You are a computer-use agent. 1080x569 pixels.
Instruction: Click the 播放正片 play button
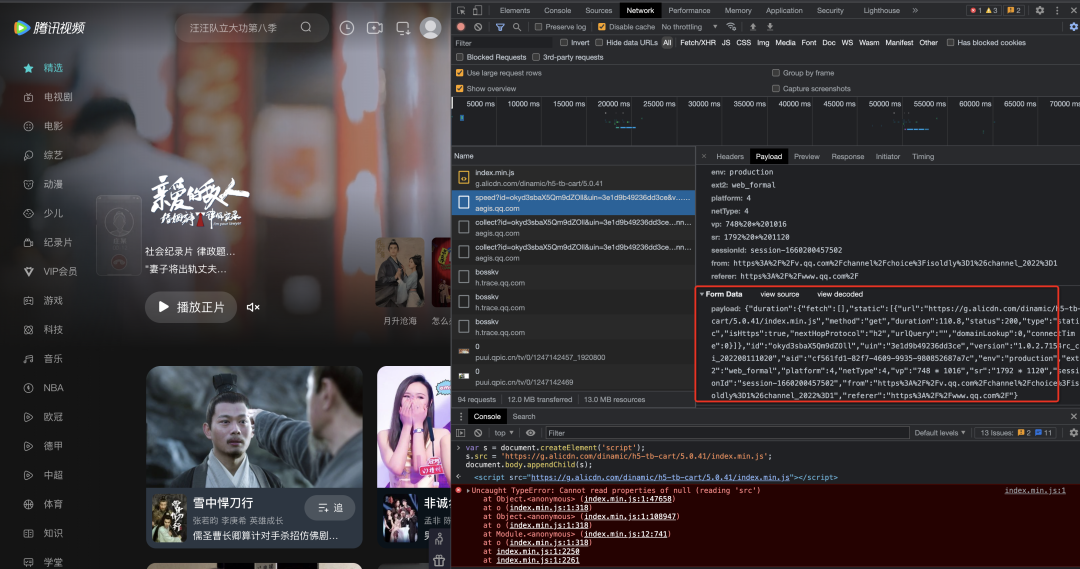pos(191,307)
